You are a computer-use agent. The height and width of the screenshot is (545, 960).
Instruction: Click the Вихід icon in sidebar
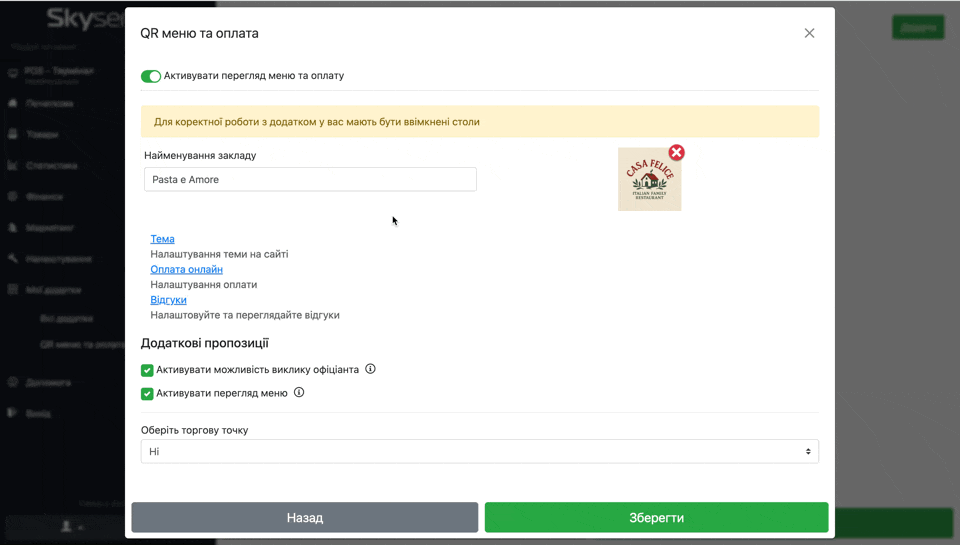pos(13,412)
